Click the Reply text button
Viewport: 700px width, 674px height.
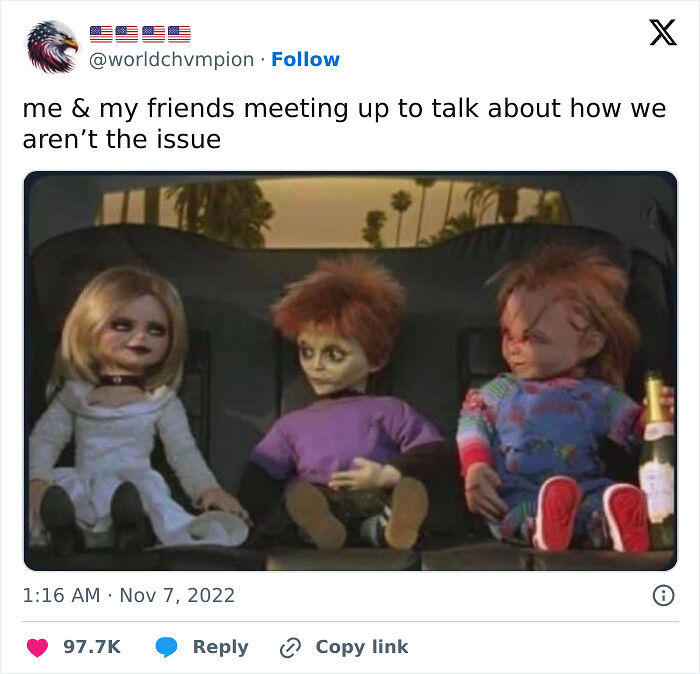[221, 647]
